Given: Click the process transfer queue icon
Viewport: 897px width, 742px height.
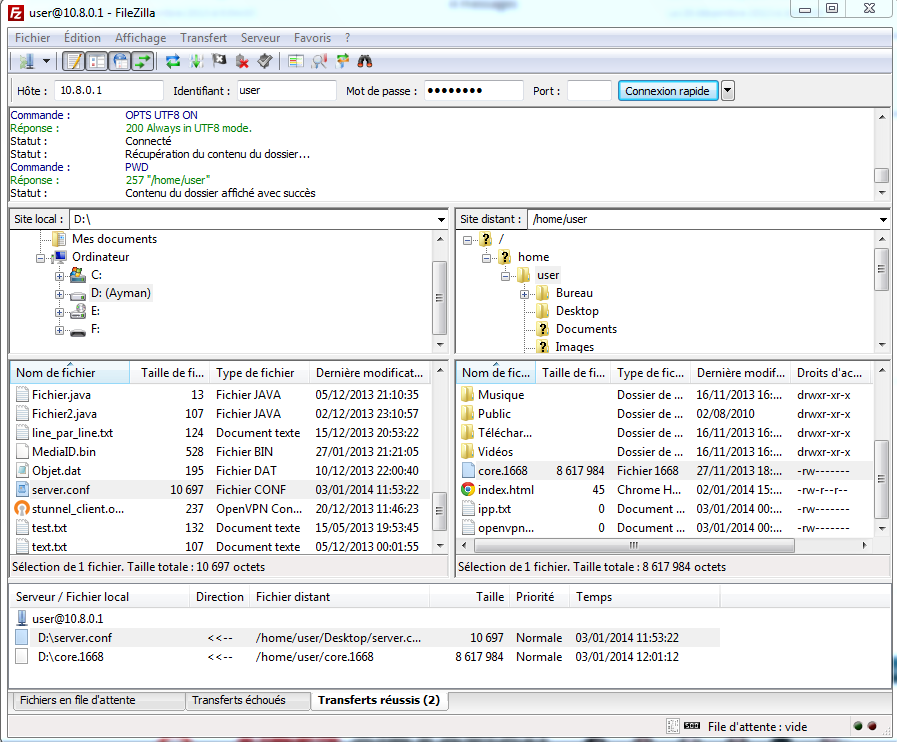Looking at the screenshot, I should coord(197,62).
